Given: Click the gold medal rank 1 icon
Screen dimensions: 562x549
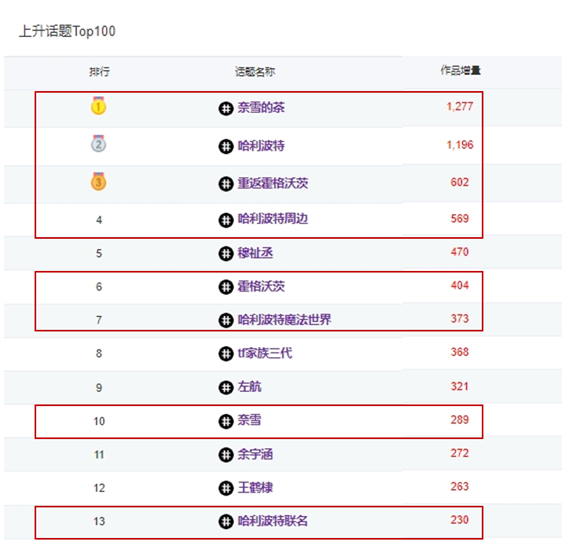Looking at the screenshot, I should coord(98,105).
